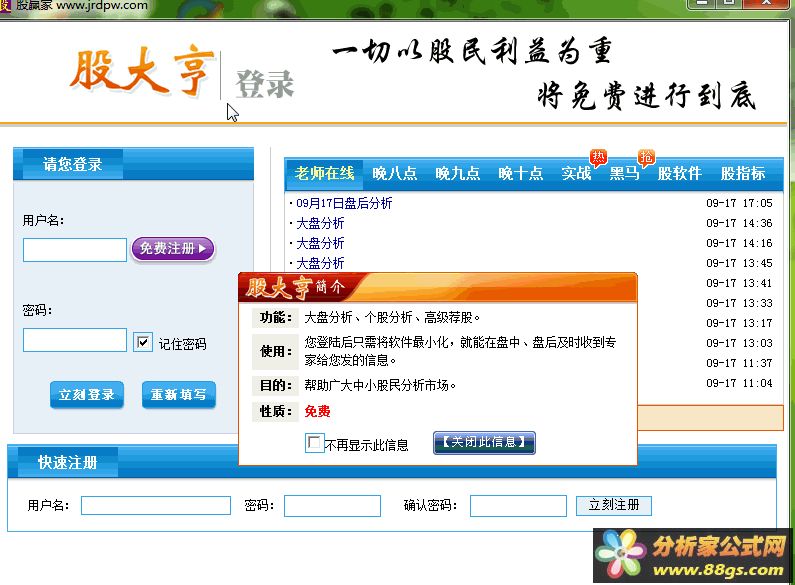This screenshot has width=795, height=585.
Task: Open the 09月17日盘后分析 article link
Action: [344, 203]
